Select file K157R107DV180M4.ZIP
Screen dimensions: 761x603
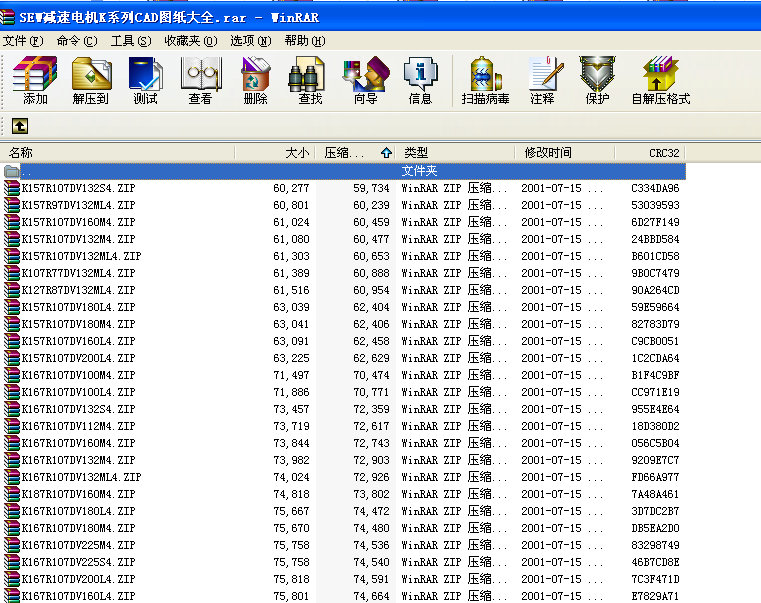(x=79, y=324)
